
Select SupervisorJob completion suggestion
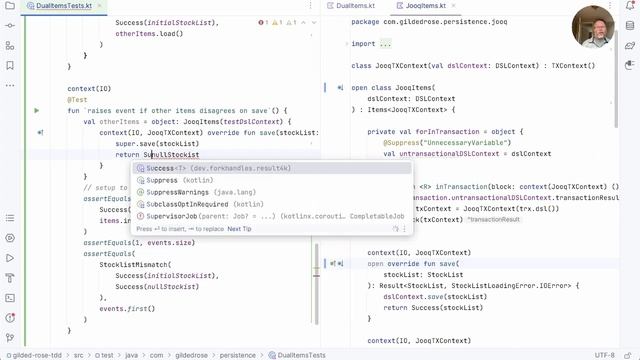click(x=271, y=216)
